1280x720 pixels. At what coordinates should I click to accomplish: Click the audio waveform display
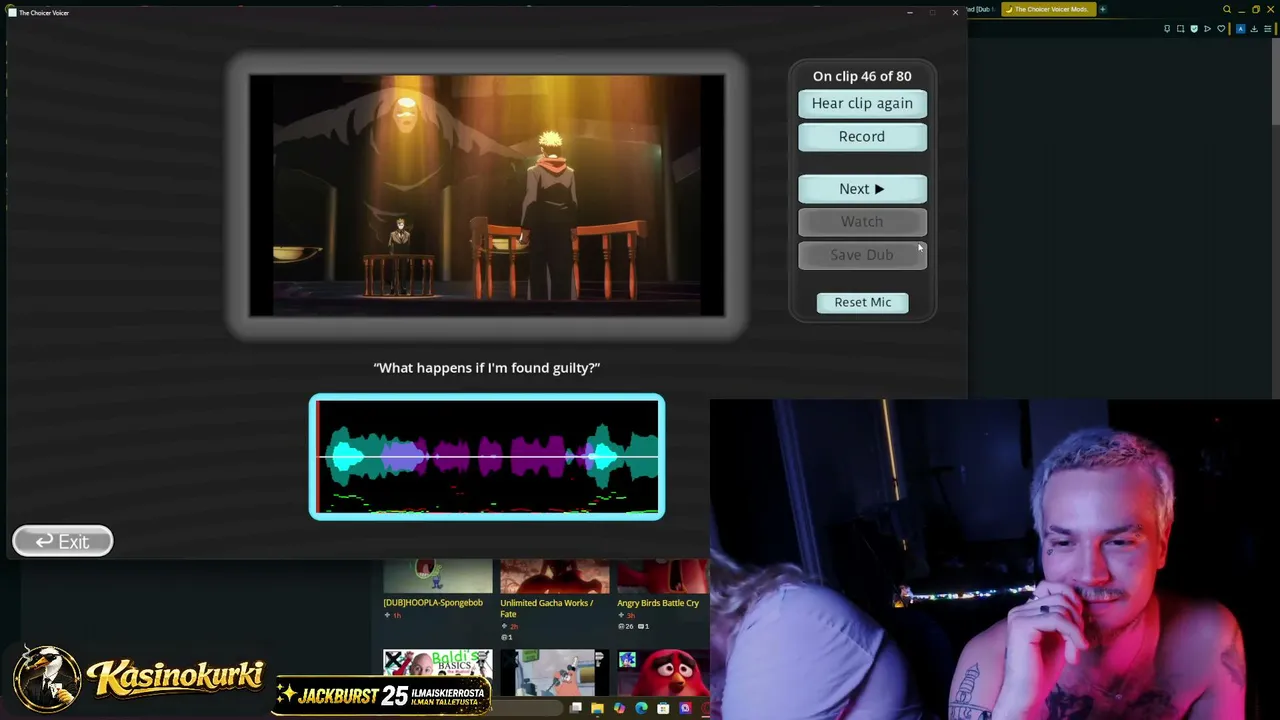tap(487, 457)
